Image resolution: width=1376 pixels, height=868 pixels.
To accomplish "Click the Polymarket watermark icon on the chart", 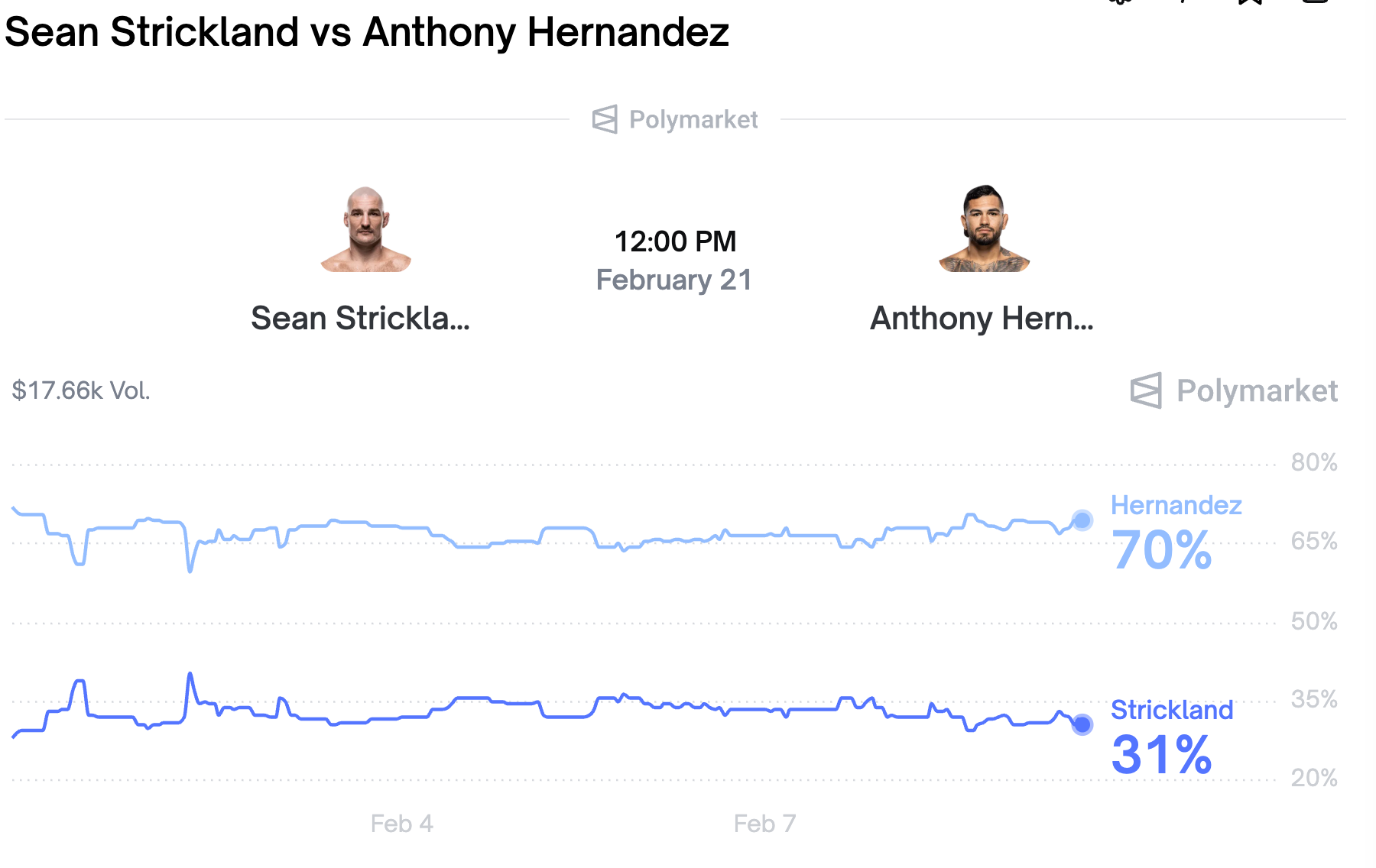I will [1145, 390].
